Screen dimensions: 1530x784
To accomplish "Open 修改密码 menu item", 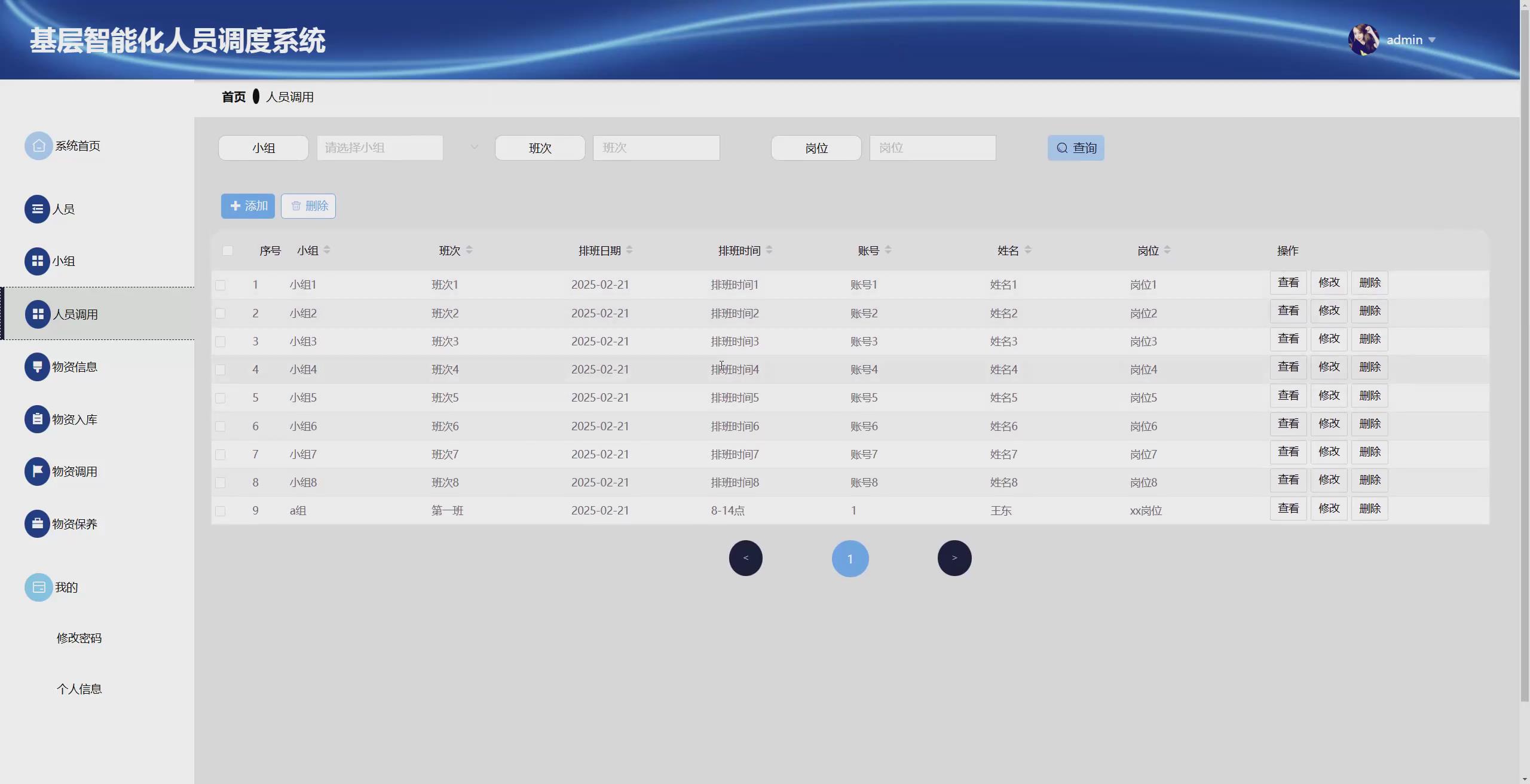I will pos(79,638).
